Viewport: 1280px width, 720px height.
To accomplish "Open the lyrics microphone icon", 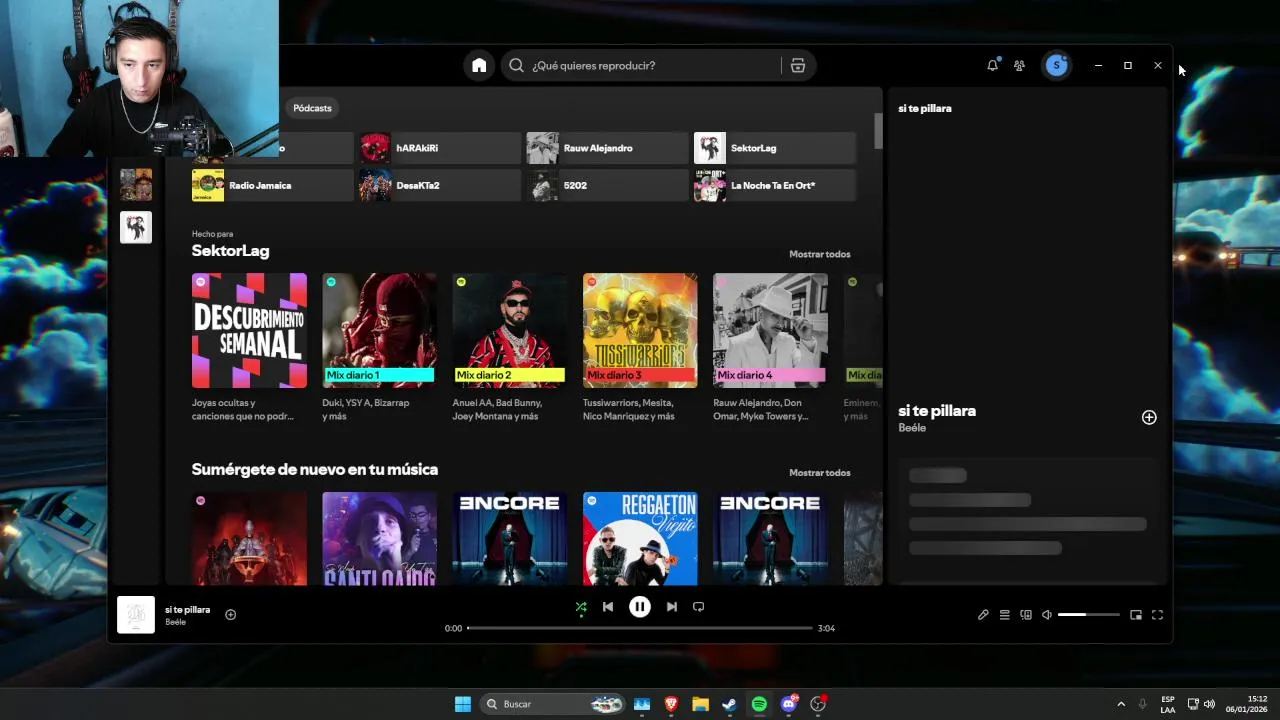I will pos(983,615).
